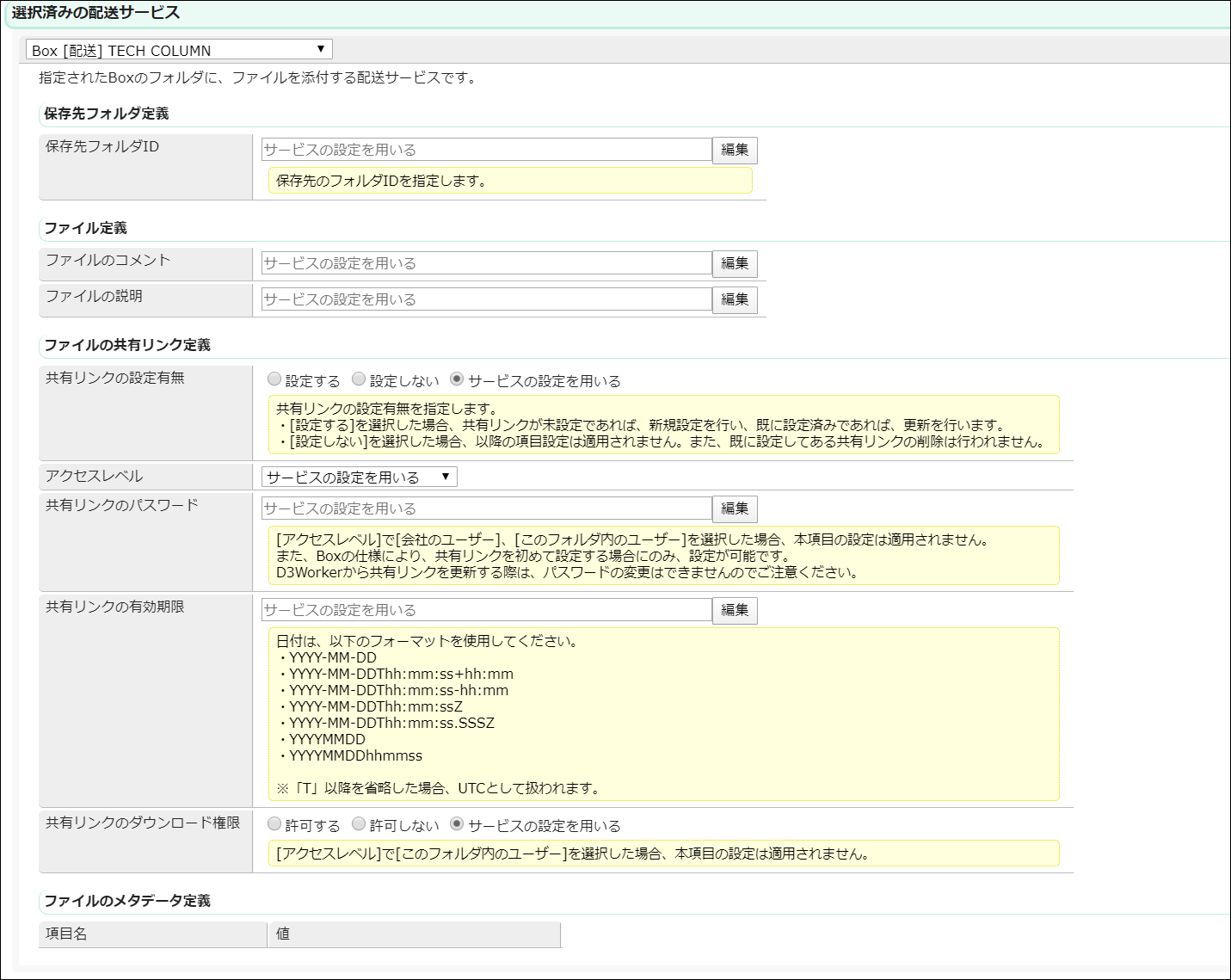This screenshot has height=980, width=1231.
Task: Click the 共有リンクのパスワード input field
Action: click(486, 508)
